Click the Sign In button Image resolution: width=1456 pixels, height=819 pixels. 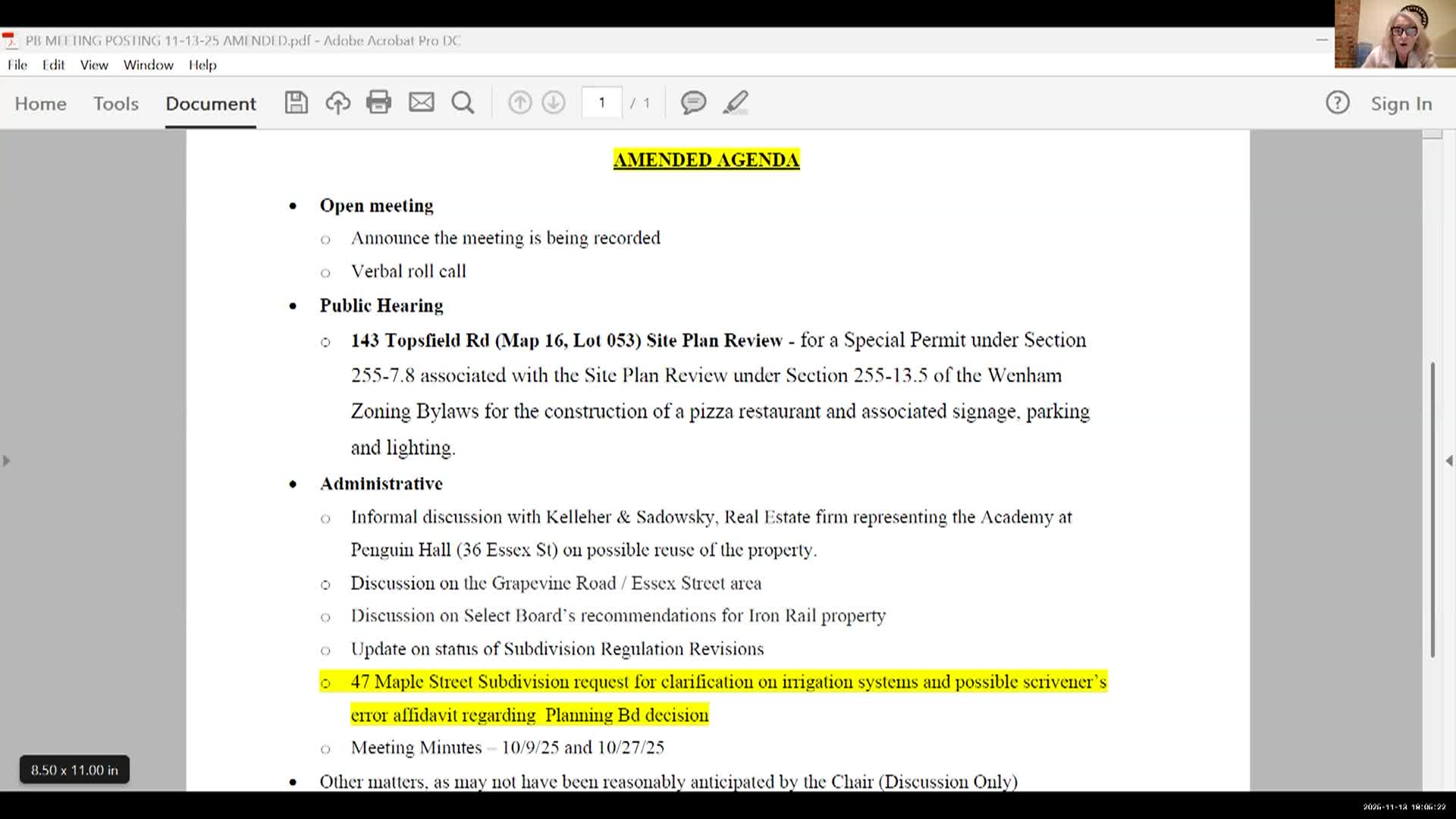pos(1401,104)
